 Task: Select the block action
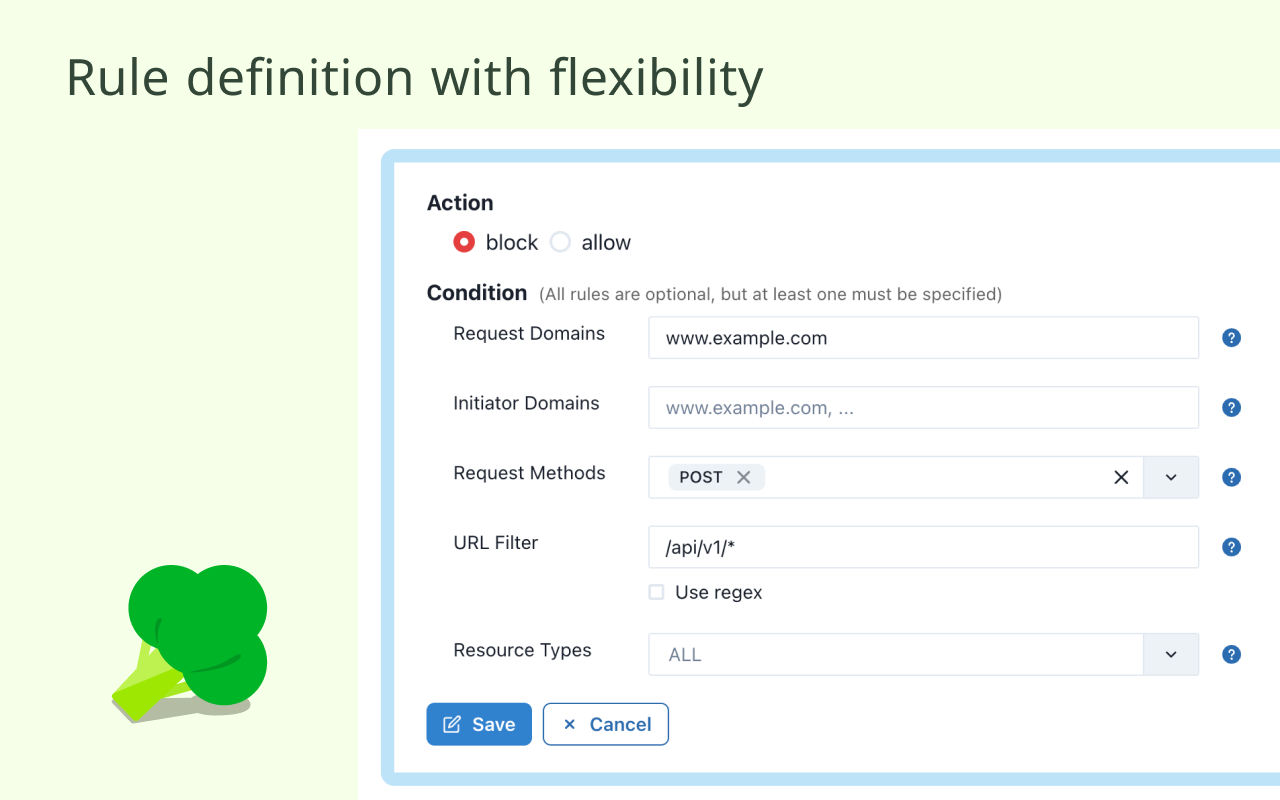(x=464, y=242)
